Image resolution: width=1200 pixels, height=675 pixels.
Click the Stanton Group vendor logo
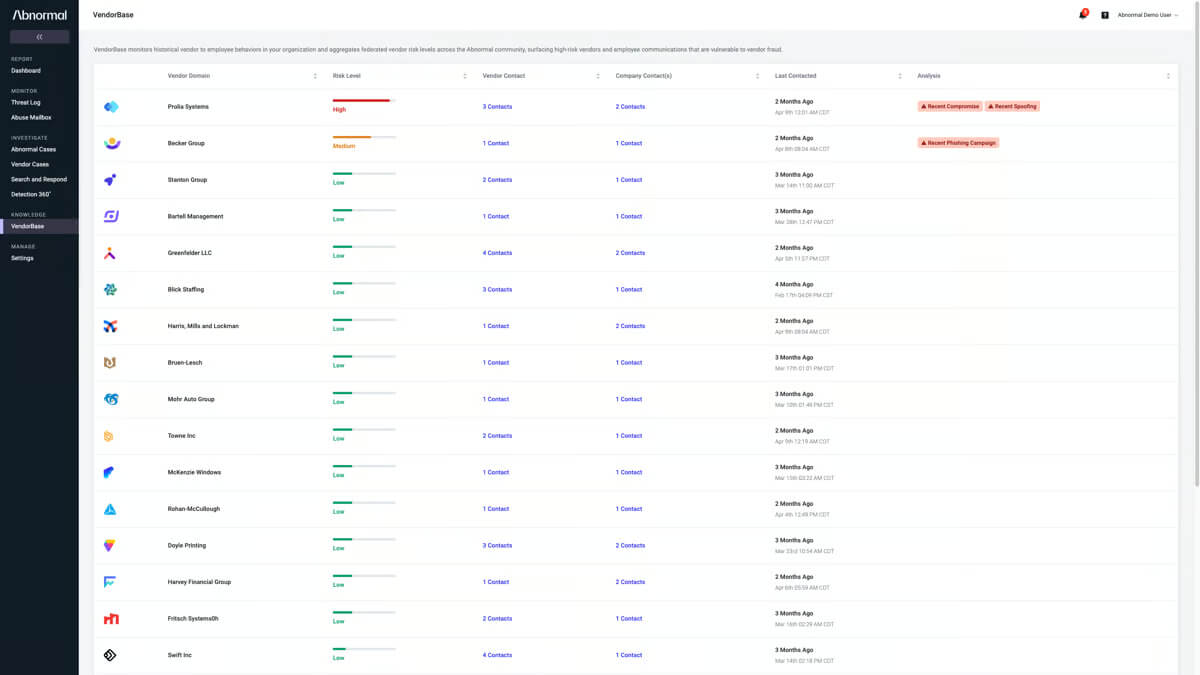(x=111, y=180)
